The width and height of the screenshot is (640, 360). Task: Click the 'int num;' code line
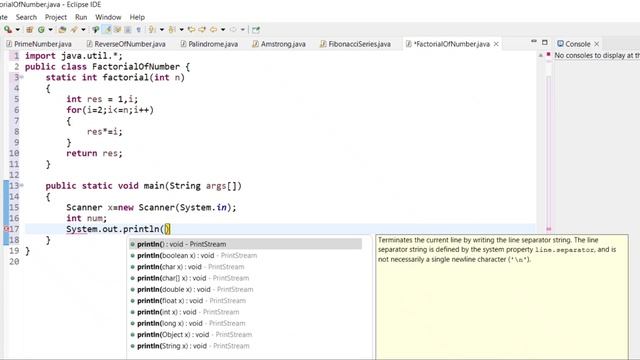87,218
